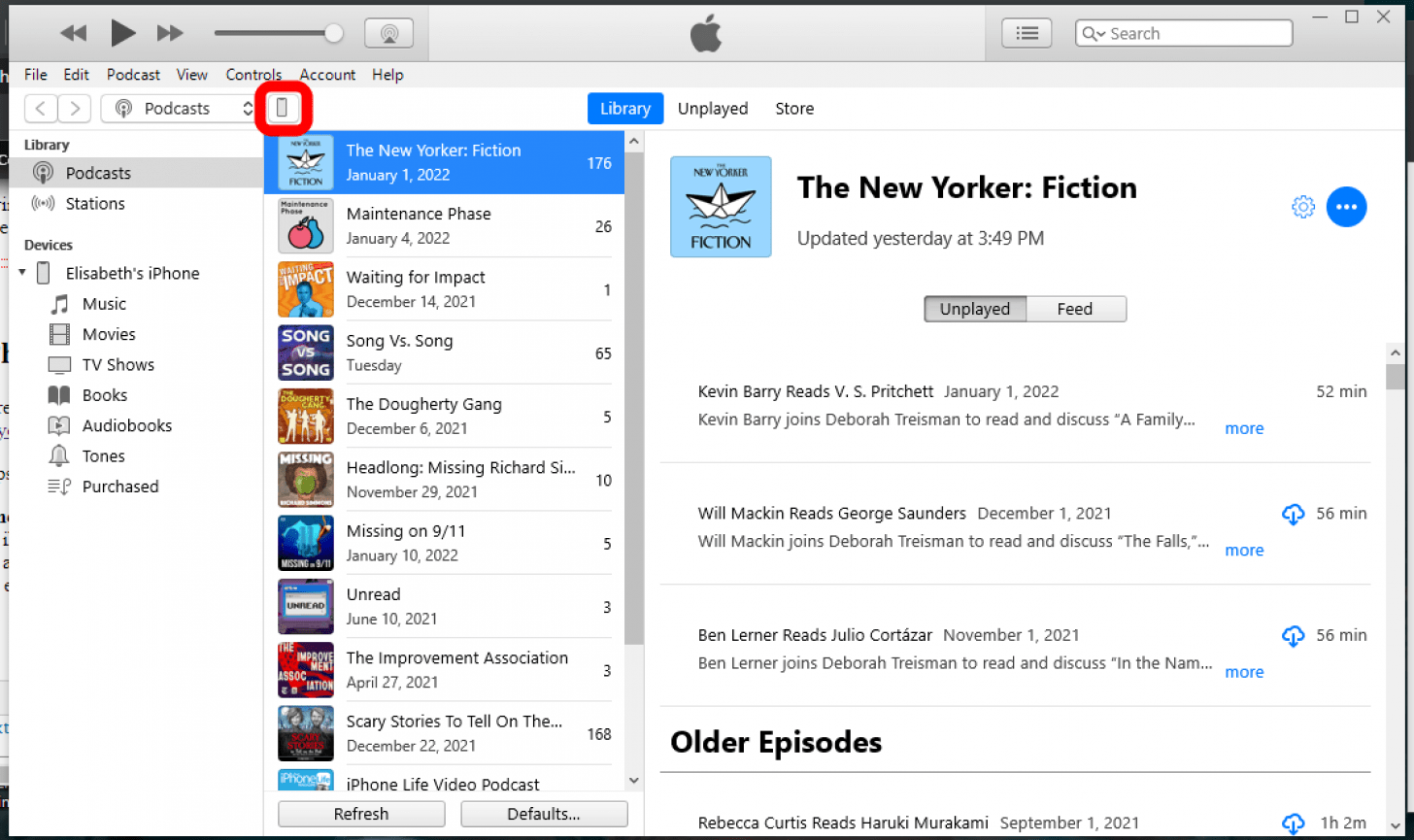This screenshot has height=840, width=1414.
Task: Download Will Mackin Reads George Saunders episode
Action: (x=1293, y=514)
